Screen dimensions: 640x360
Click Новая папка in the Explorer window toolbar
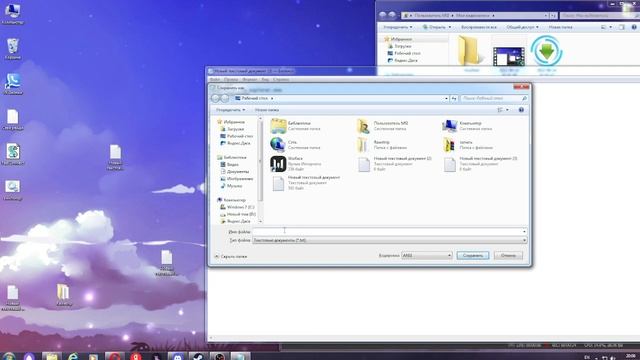click(x=560, y=27)
